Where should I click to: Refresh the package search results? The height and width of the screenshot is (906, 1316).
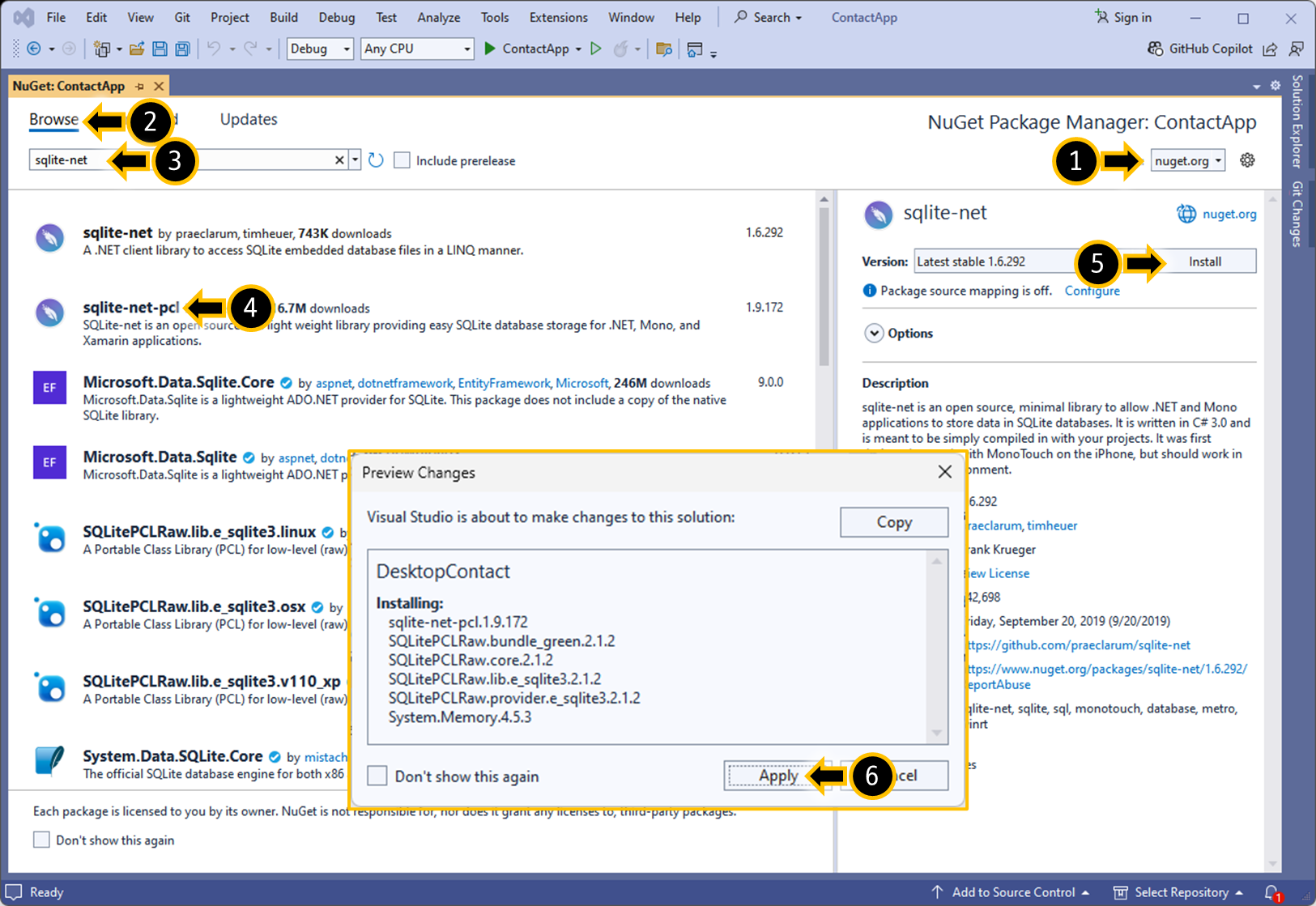point(376,160)
